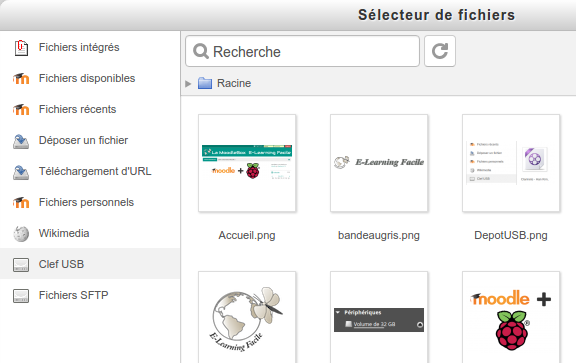Screen dimensions: 576x363
Task: Click the magnifier icon in the search box
Action: point(201,51)
